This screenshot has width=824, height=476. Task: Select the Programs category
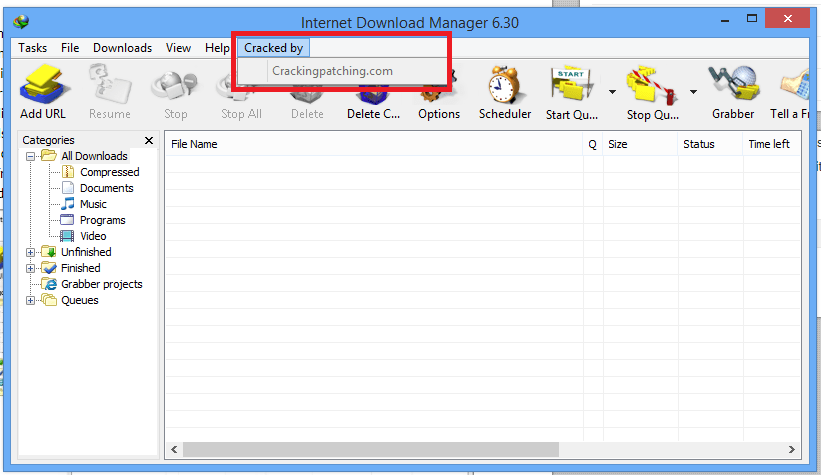(102, 220)
